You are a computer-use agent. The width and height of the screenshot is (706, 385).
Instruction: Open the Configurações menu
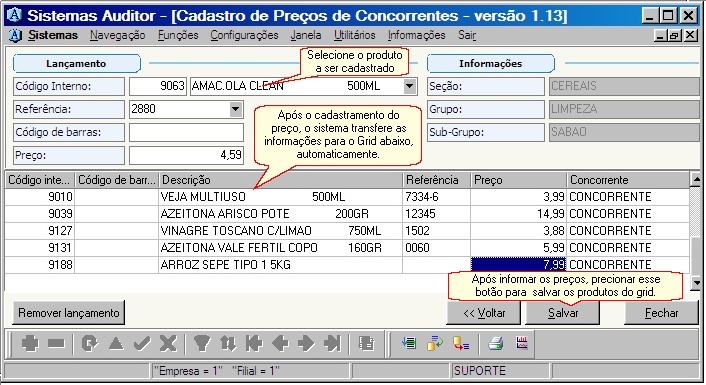244,35
